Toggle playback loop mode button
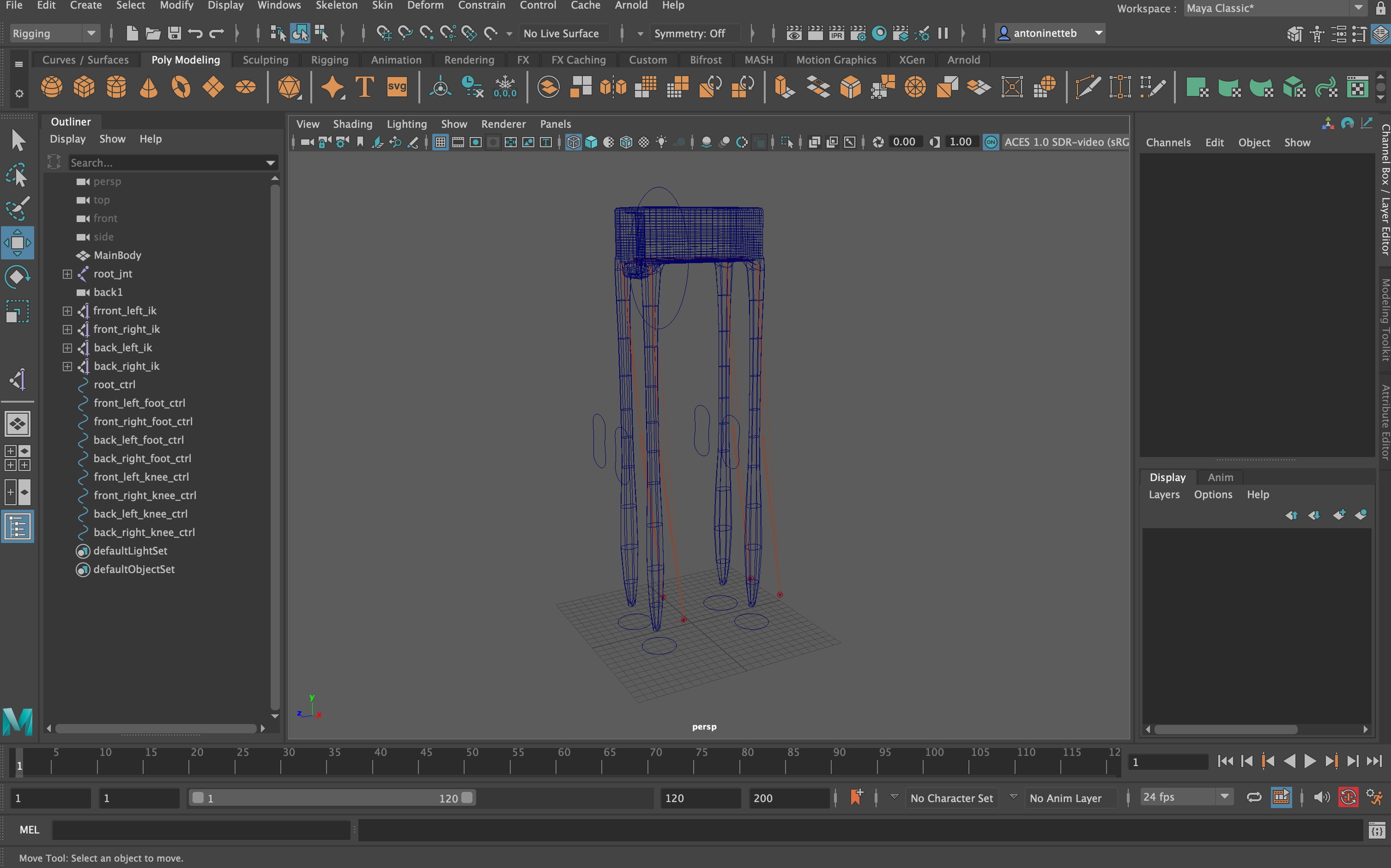The image size is (1391, 868). pos(1254,797)
